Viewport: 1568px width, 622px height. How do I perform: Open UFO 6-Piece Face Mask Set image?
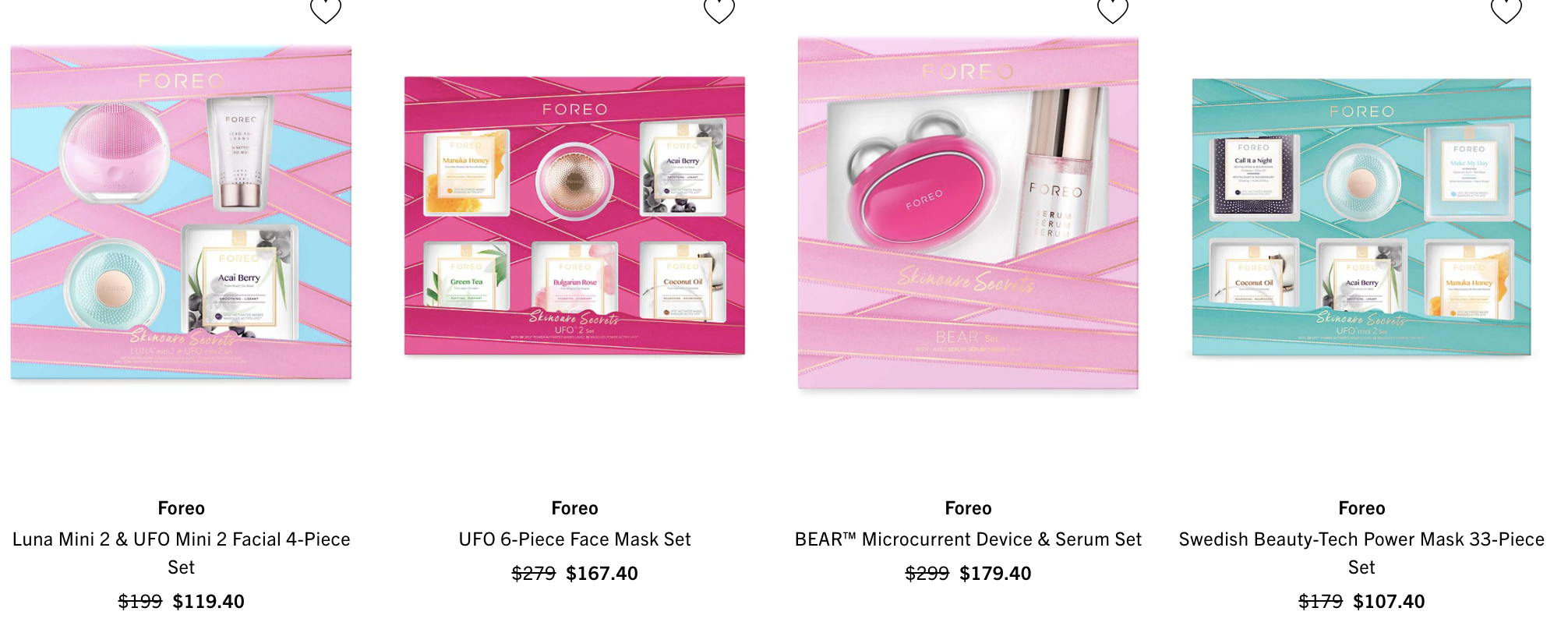click(x=574, y=216)
